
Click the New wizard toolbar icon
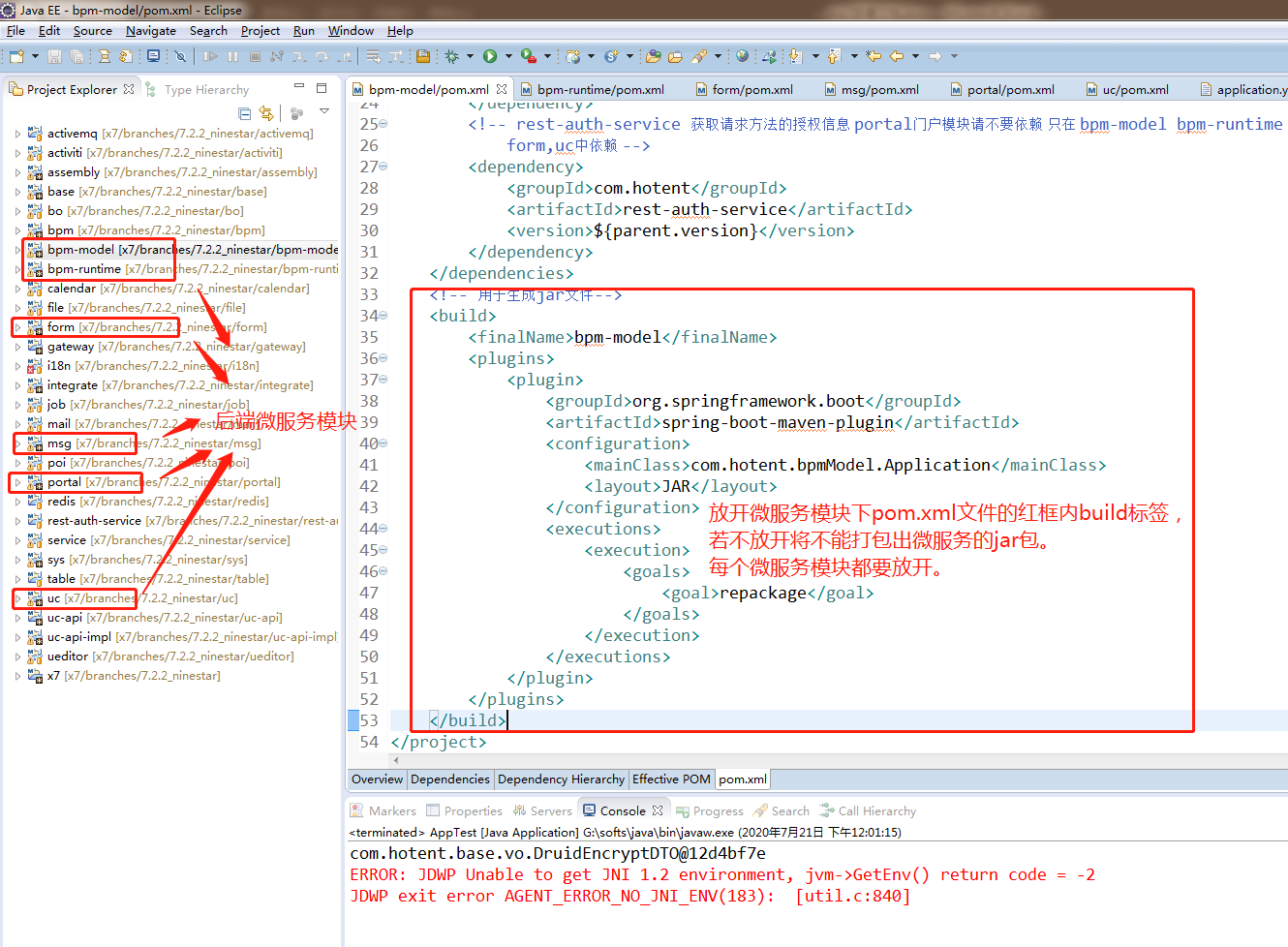click(16, 56)
